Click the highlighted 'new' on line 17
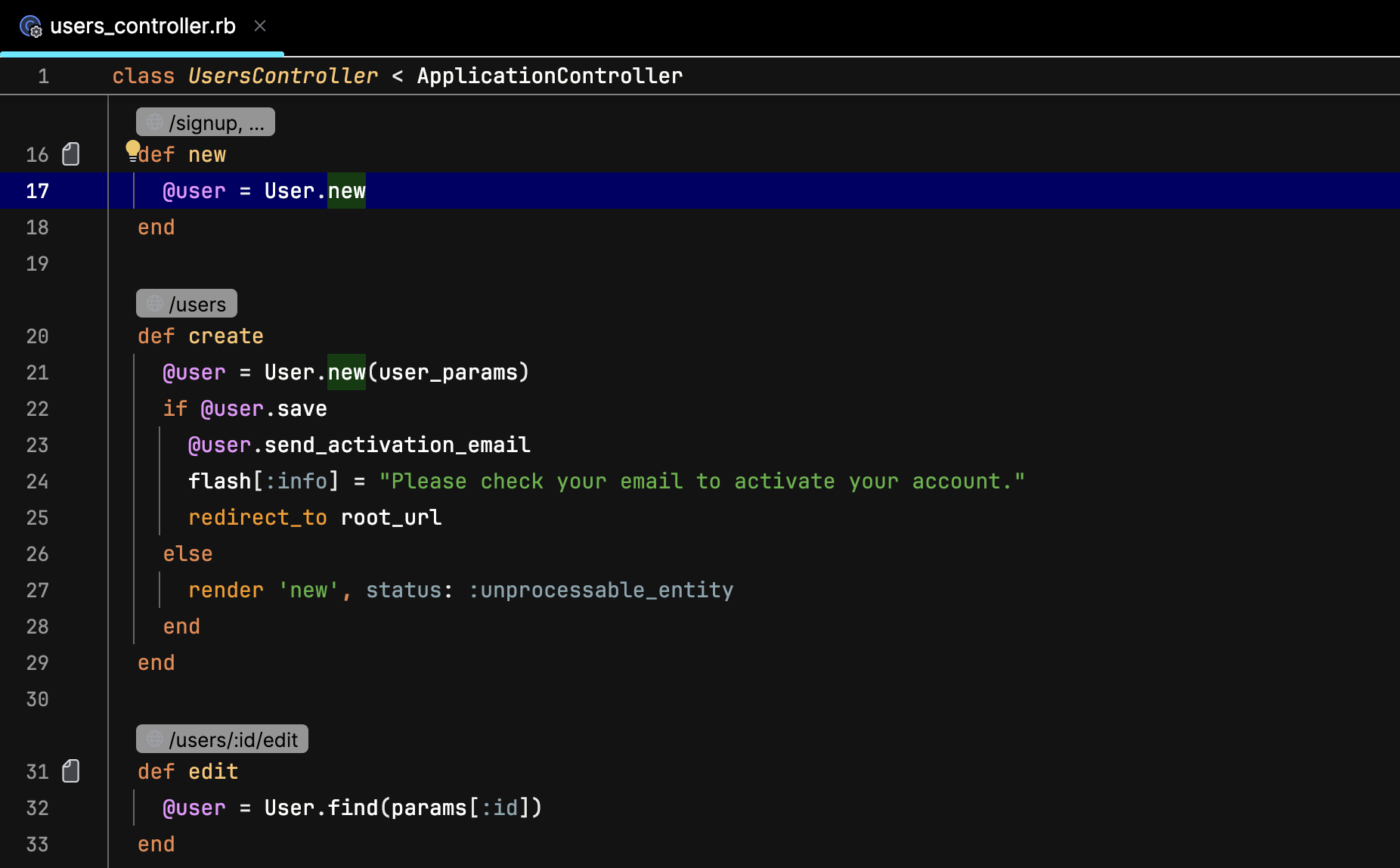 346,191
